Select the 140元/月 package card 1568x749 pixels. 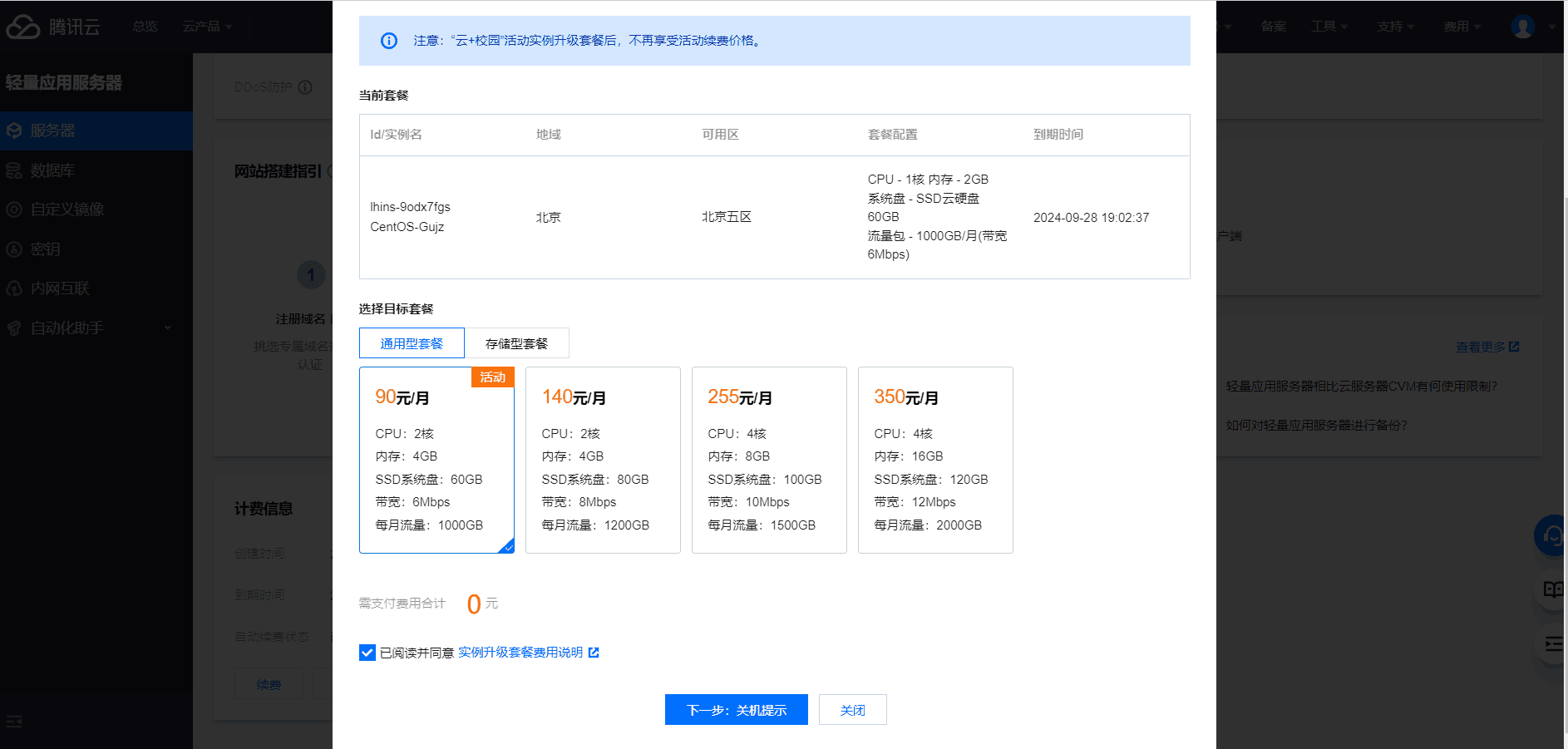point(603,460)
